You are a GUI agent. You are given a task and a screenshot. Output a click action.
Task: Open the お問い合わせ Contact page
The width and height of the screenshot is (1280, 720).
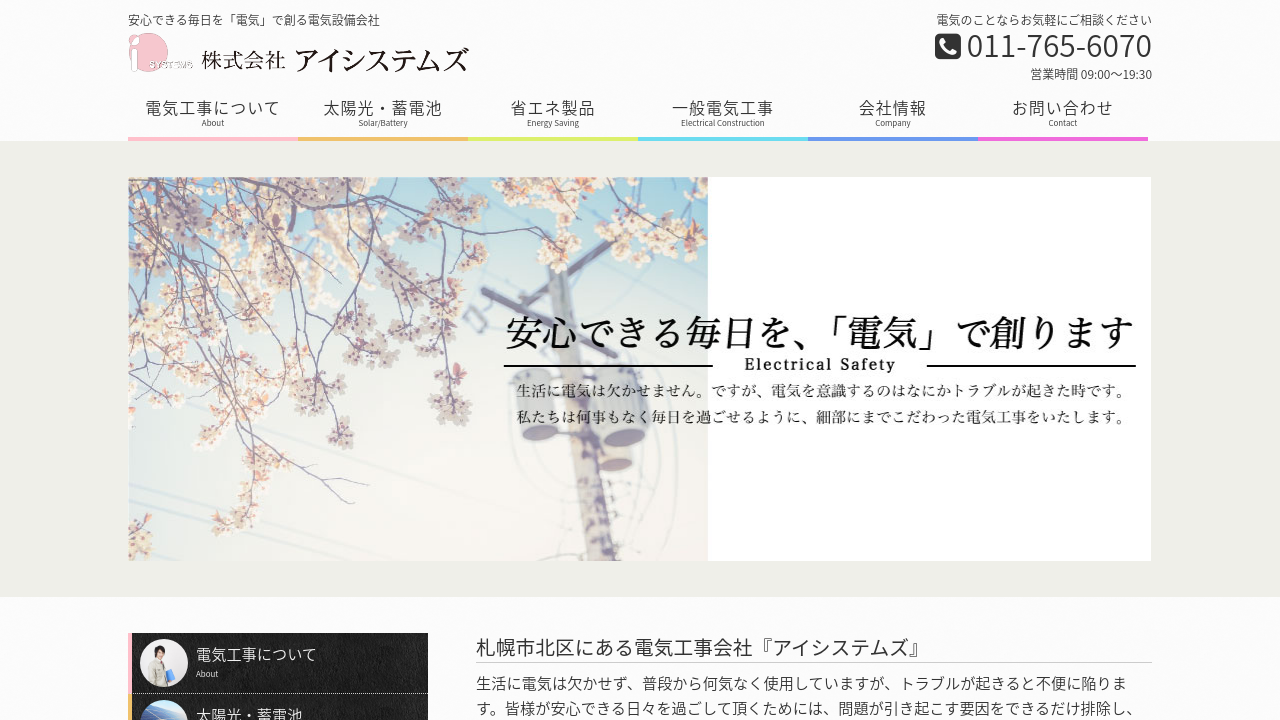click(1062, 113)
